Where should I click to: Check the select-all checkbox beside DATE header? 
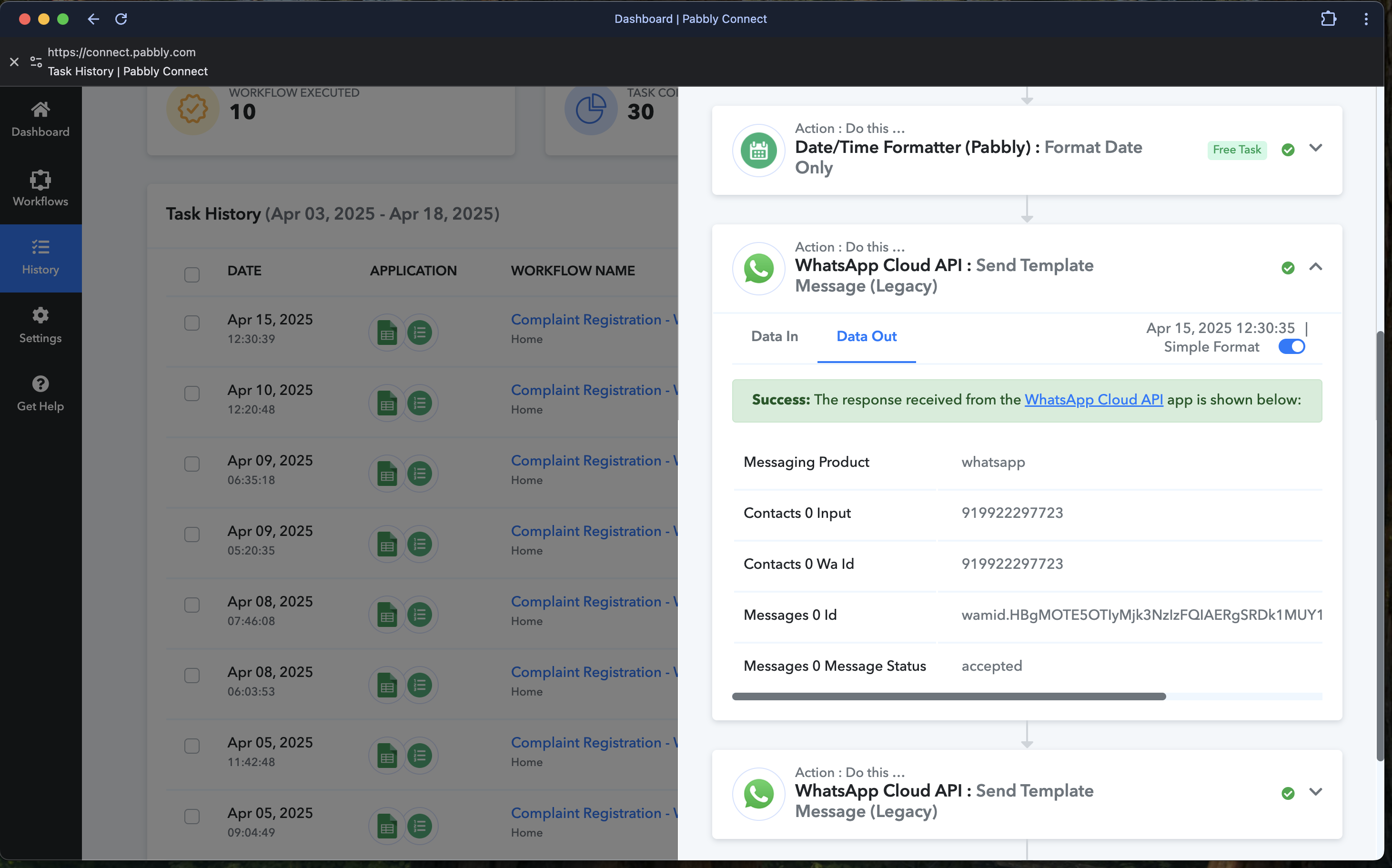coord(192,274)
